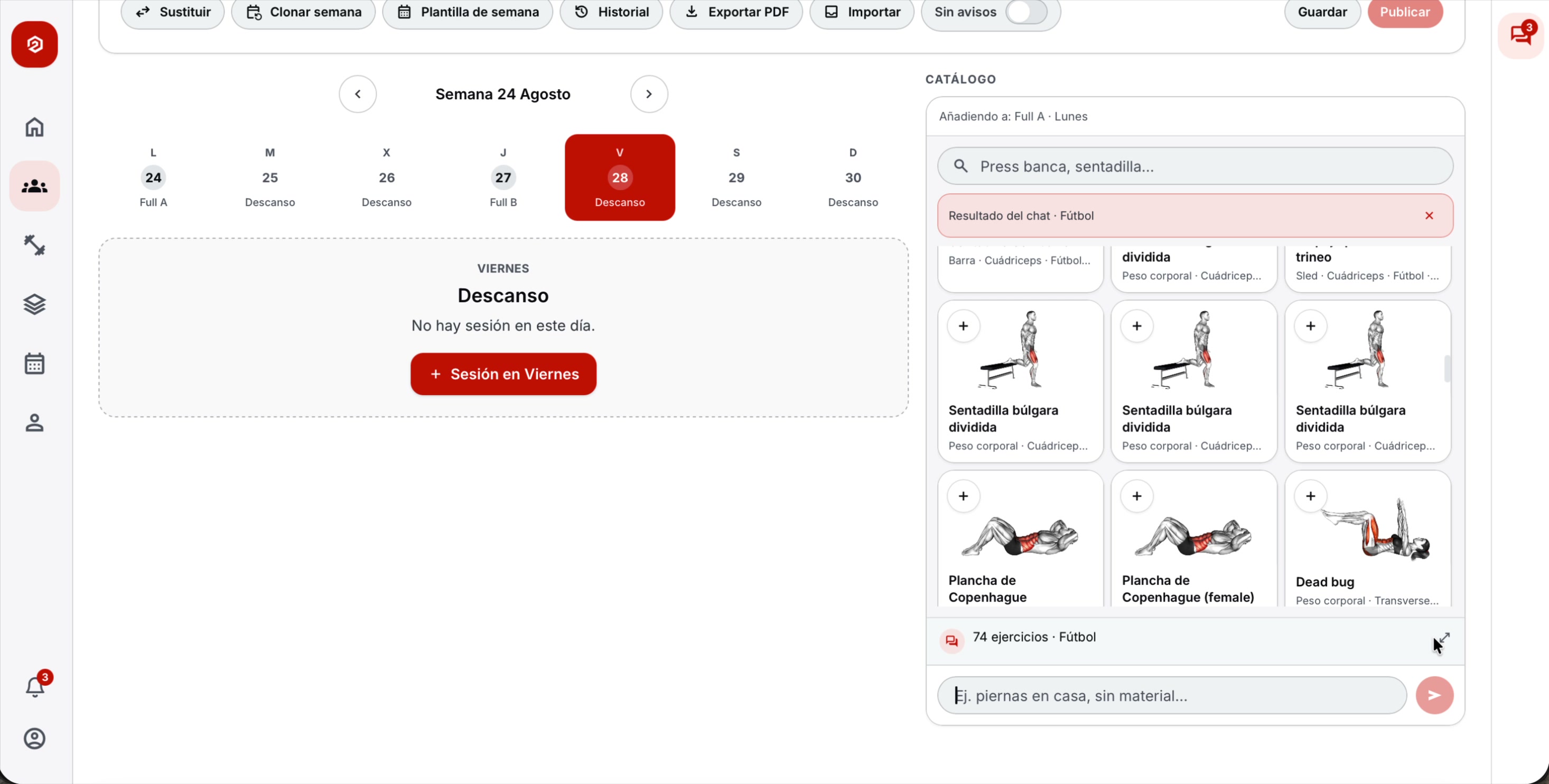Open the person profile icon in sidebar
Viewport: 1549px width, 784px height.
click(x=34, y=423)
